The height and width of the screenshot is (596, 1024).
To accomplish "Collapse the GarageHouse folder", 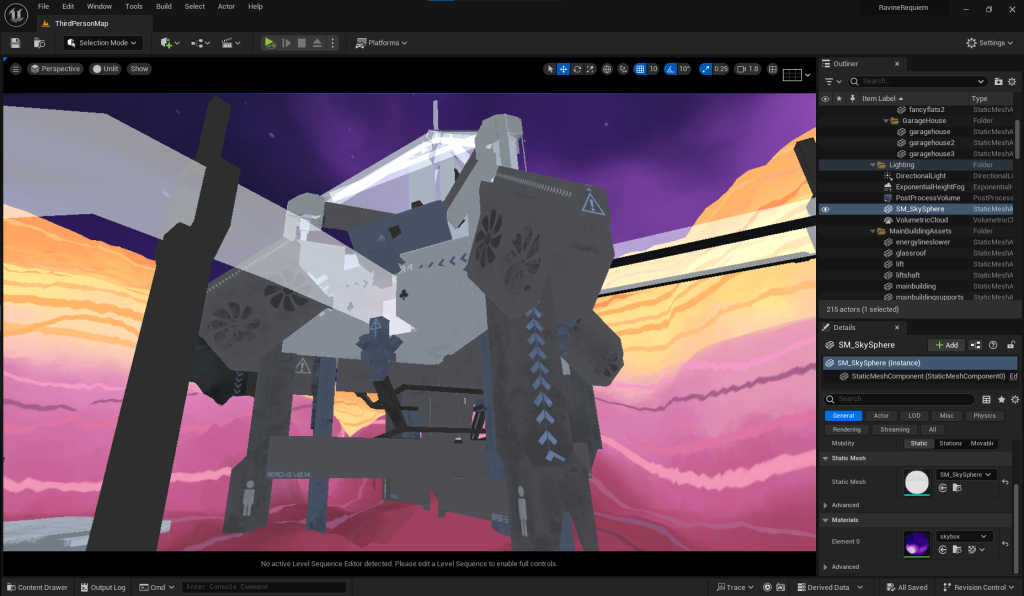I will coord(886,121).
